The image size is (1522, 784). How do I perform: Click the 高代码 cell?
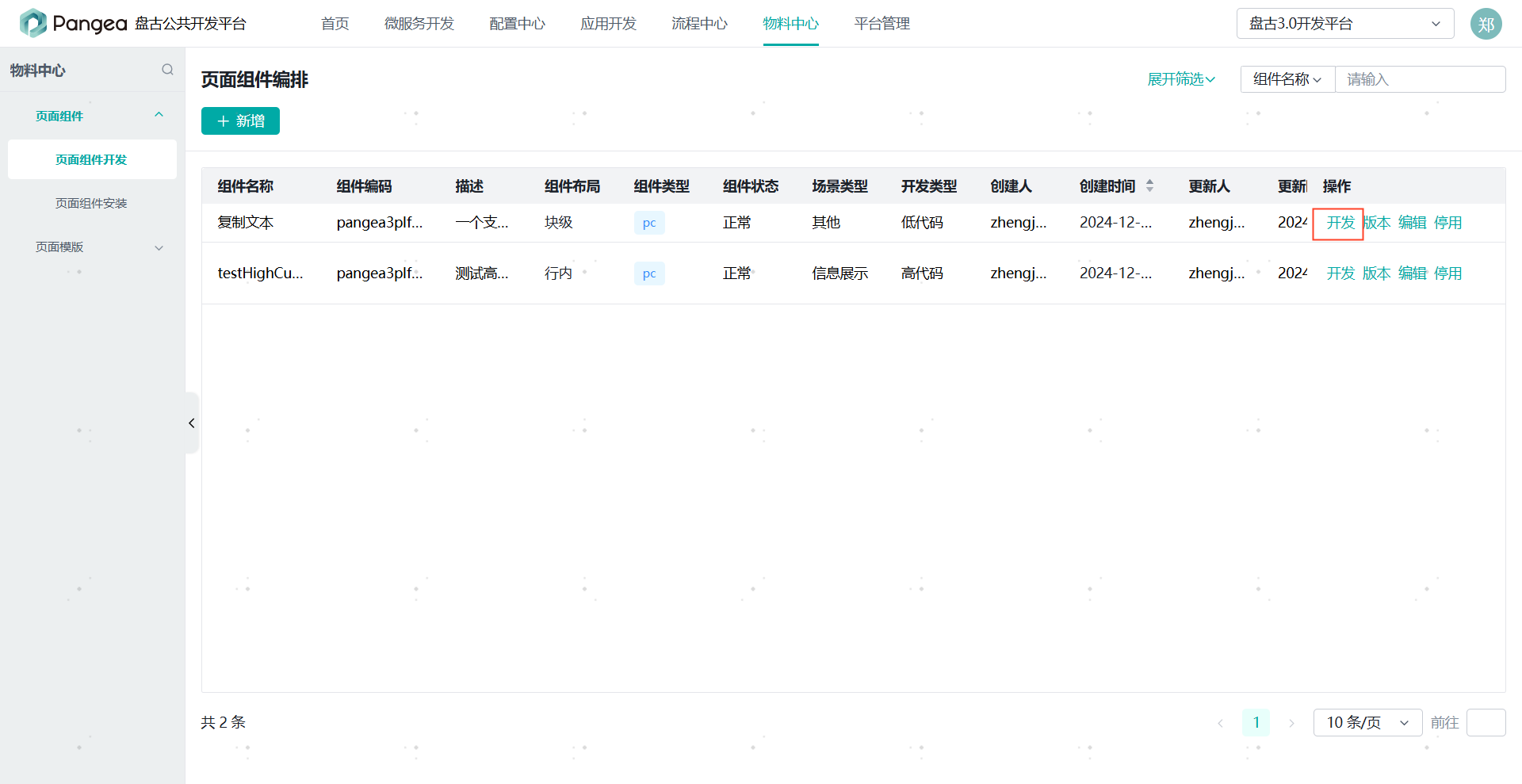point(922,273)
